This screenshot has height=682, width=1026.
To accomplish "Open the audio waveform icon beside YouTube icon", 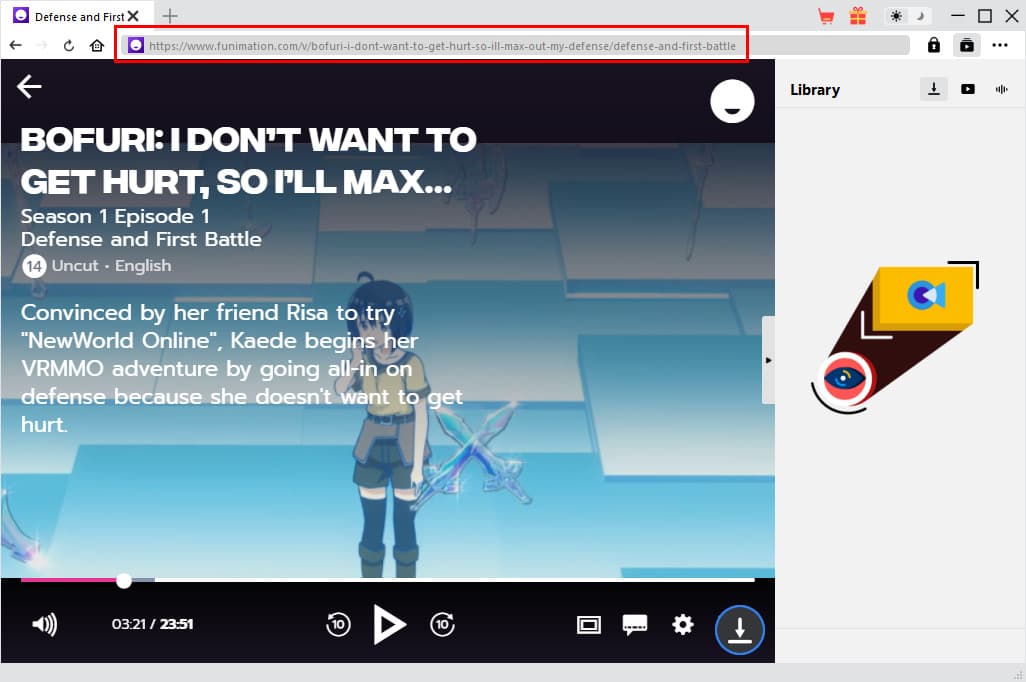I will coord(1001,89).
